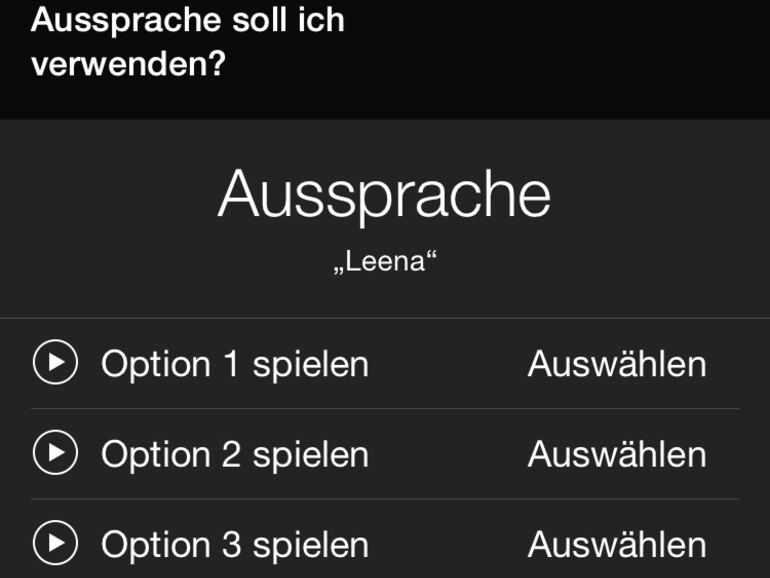
Task: Choose "Auswählen" for Option 1
Action: pyautogui.click(x=616, y=364)
